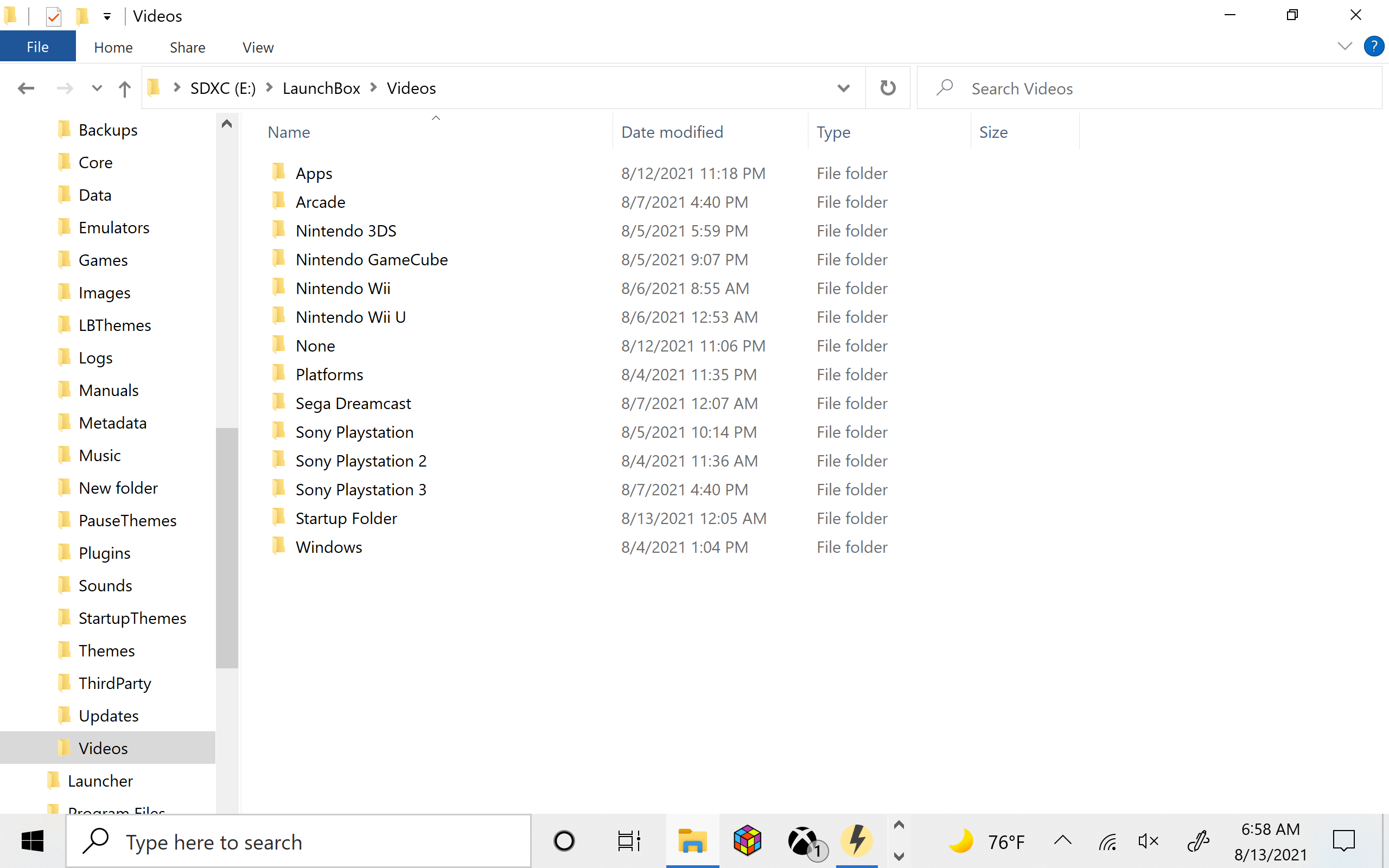Image resolution: width=1389 pixels, height=868 pixels.
Task: Open PauseThemes in the navigation tree
Action: click(x=128, y=520)
